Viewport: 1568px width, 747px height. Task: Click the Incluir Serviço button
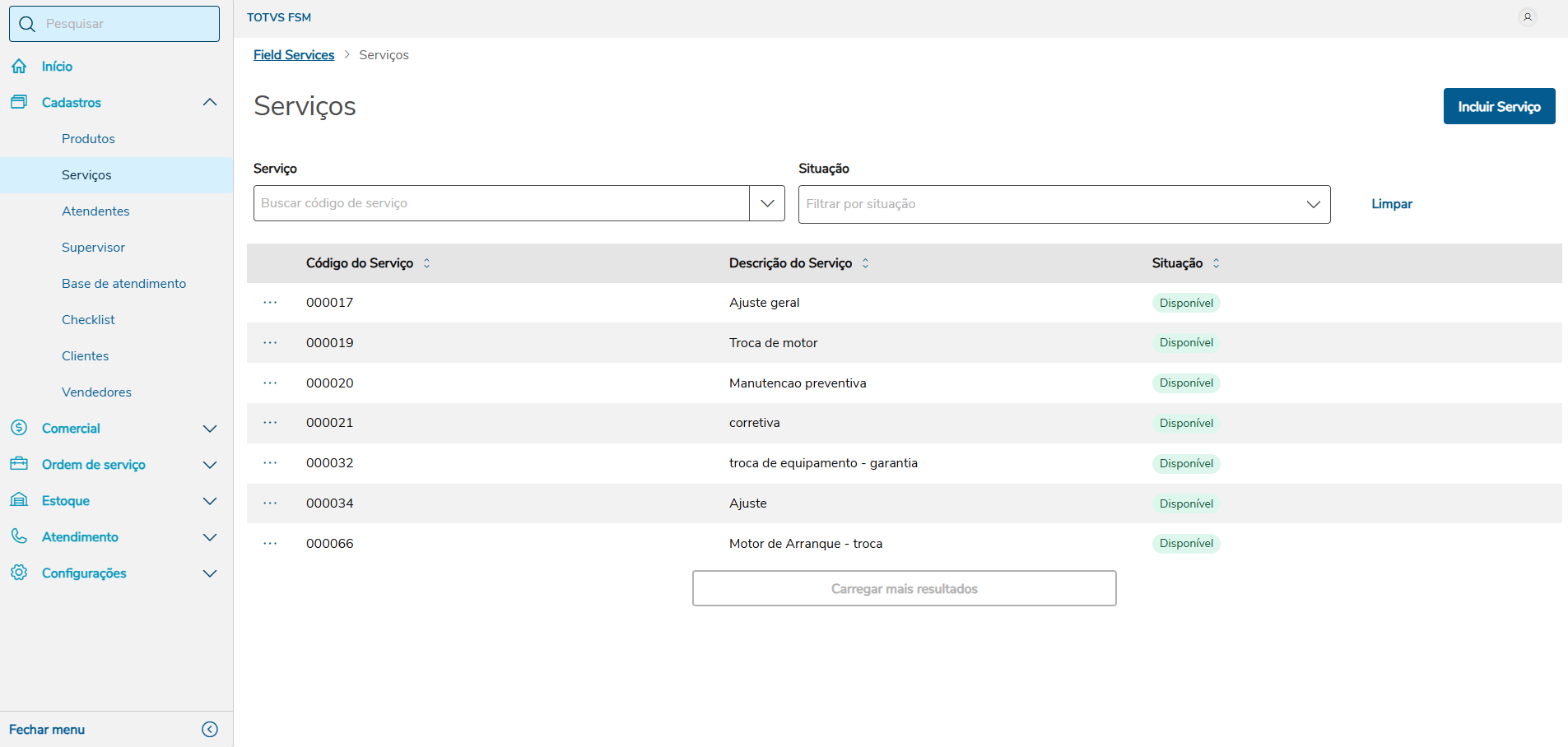click(1499, 106)
